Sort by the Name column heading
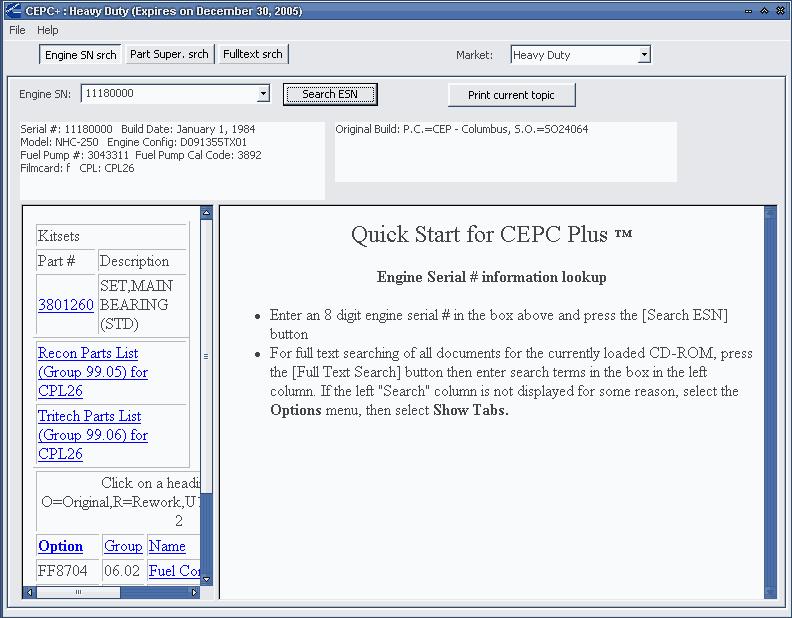 pyautogui.click(x=167, y=546)
